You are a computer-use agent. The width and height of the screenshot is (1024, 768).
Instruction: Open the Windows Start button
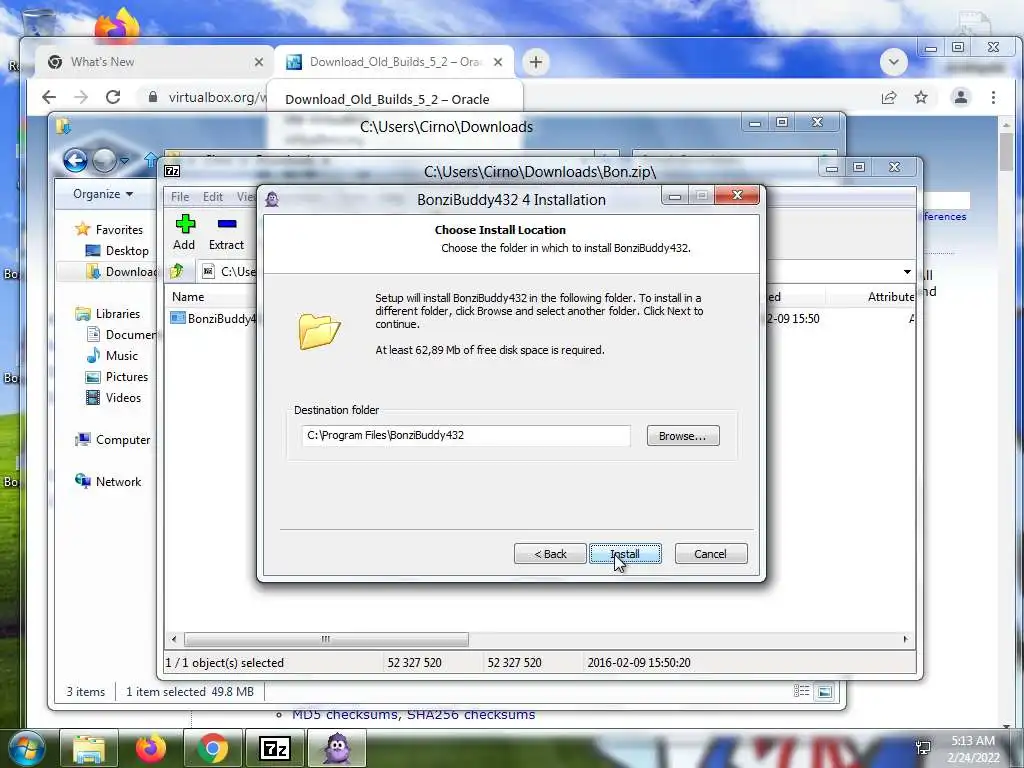click(25, 748)
